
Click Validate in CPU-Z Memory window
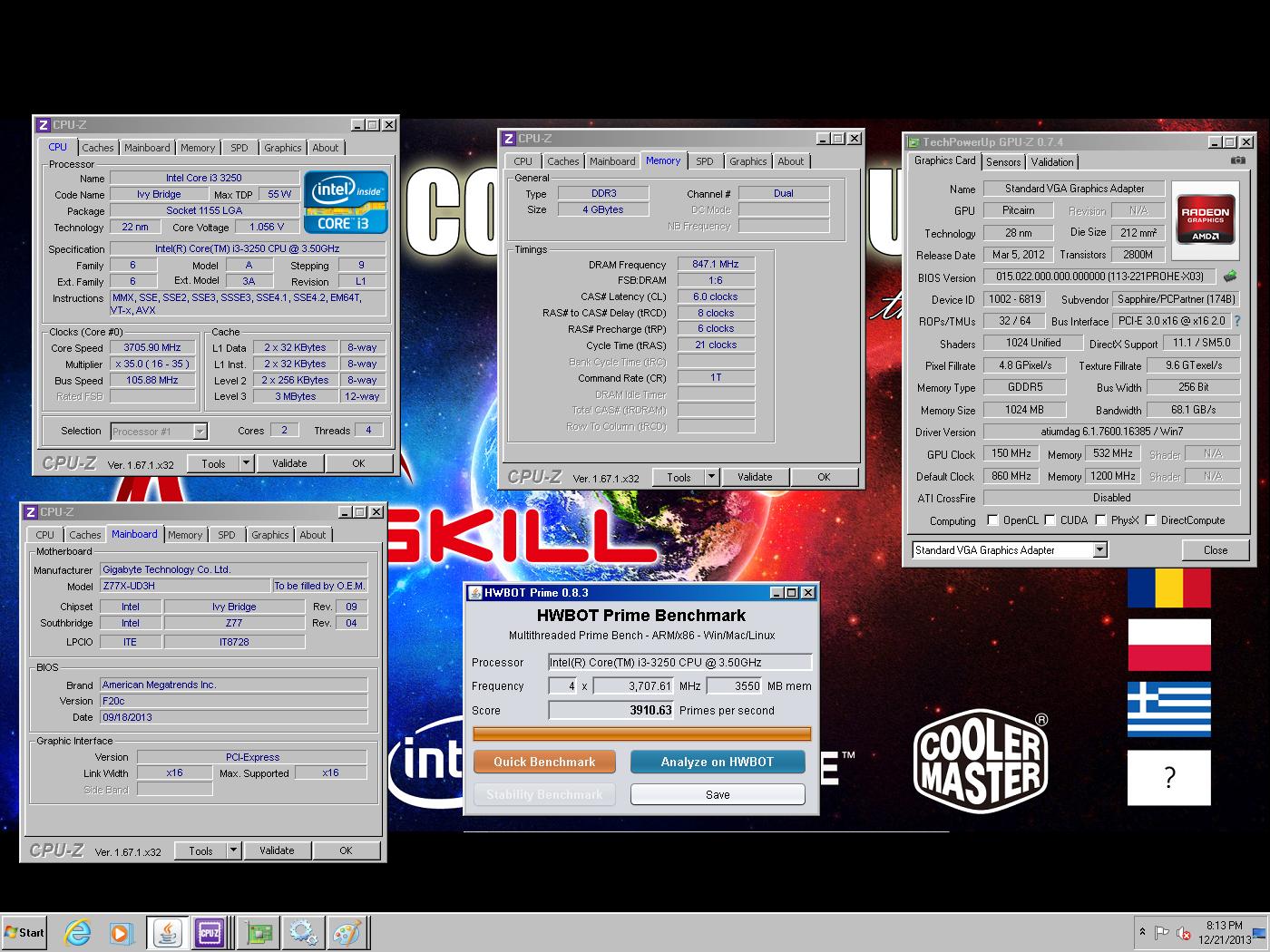pyautogui.click(x=755, y=477)
